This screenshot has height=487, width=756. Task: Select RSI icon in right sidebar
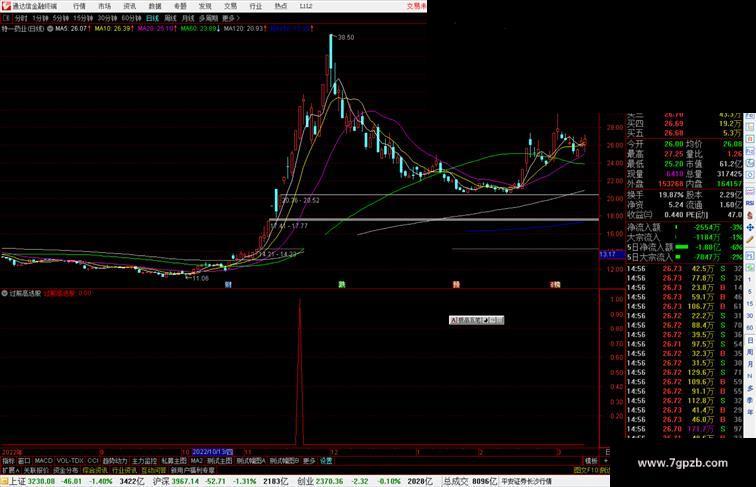coord(750,203)
